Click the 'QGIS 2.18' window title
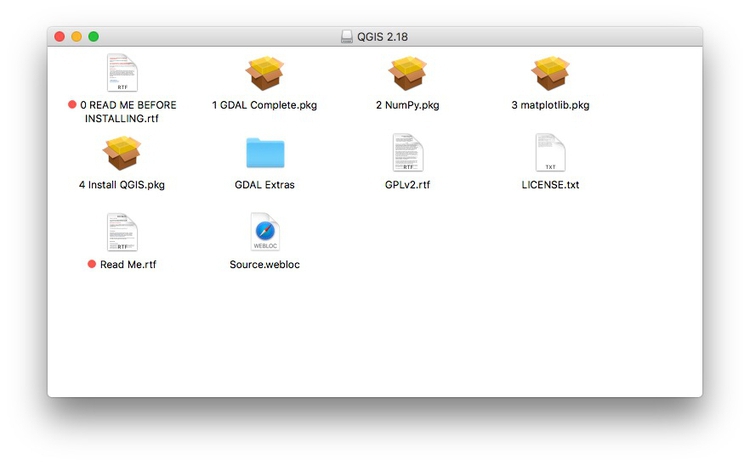Image resolution: width=750 pixels, height=465 pixels. tap(382, 37)
